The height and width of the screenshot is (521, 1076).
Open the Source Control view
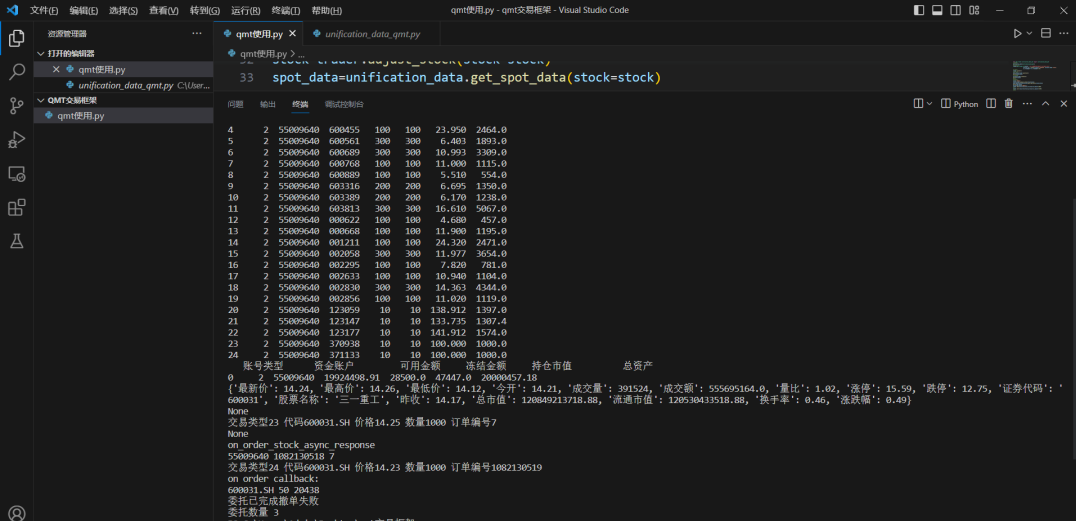tap(16, 106)
